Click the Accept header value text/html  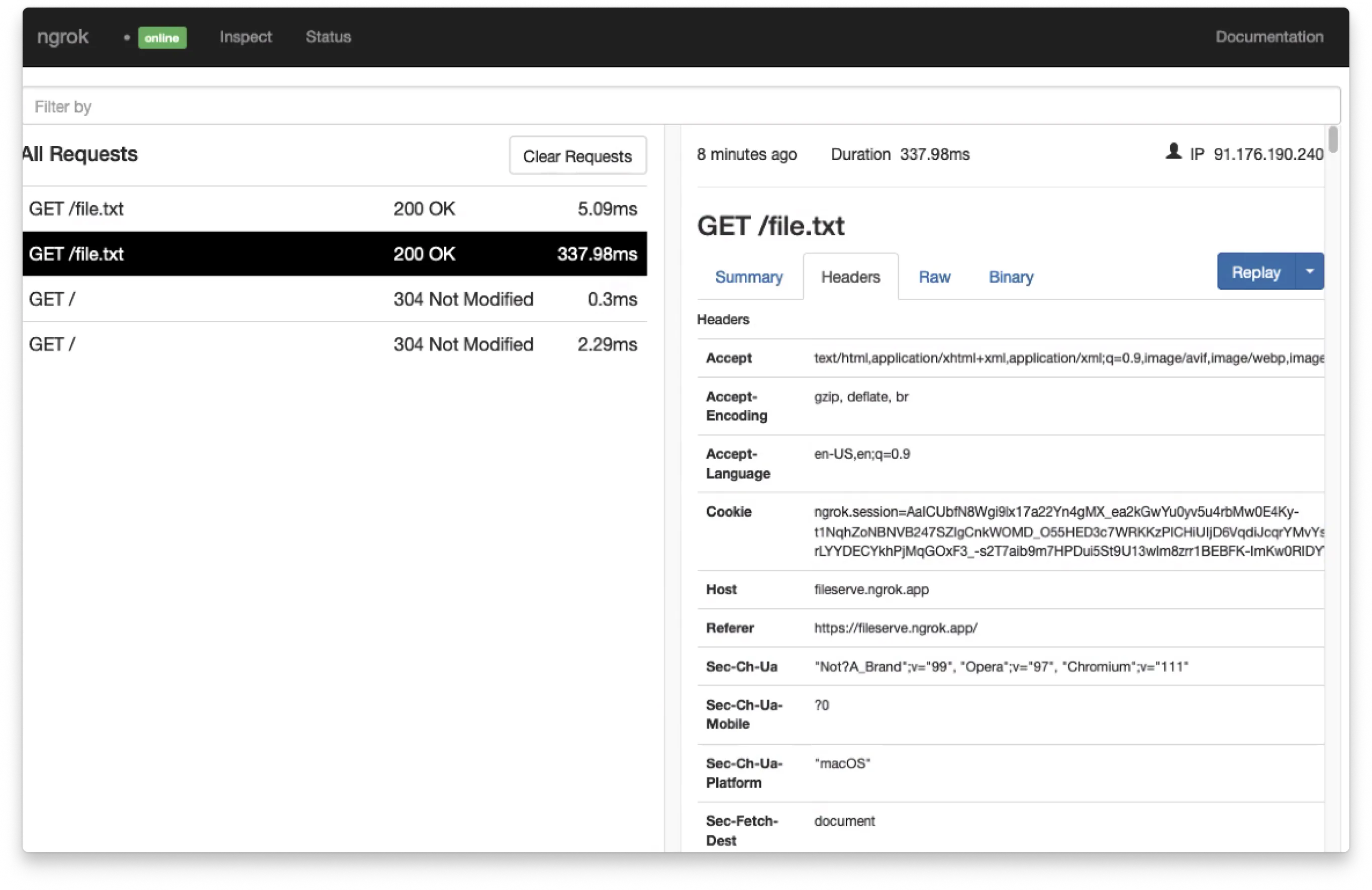click(1068, 358)
